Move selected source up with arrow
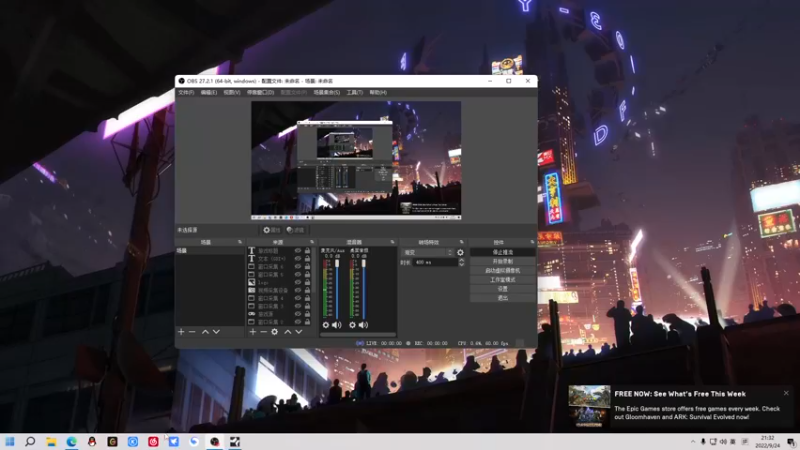Viewport: 800px width, 450px height. [x=287, y=332]
